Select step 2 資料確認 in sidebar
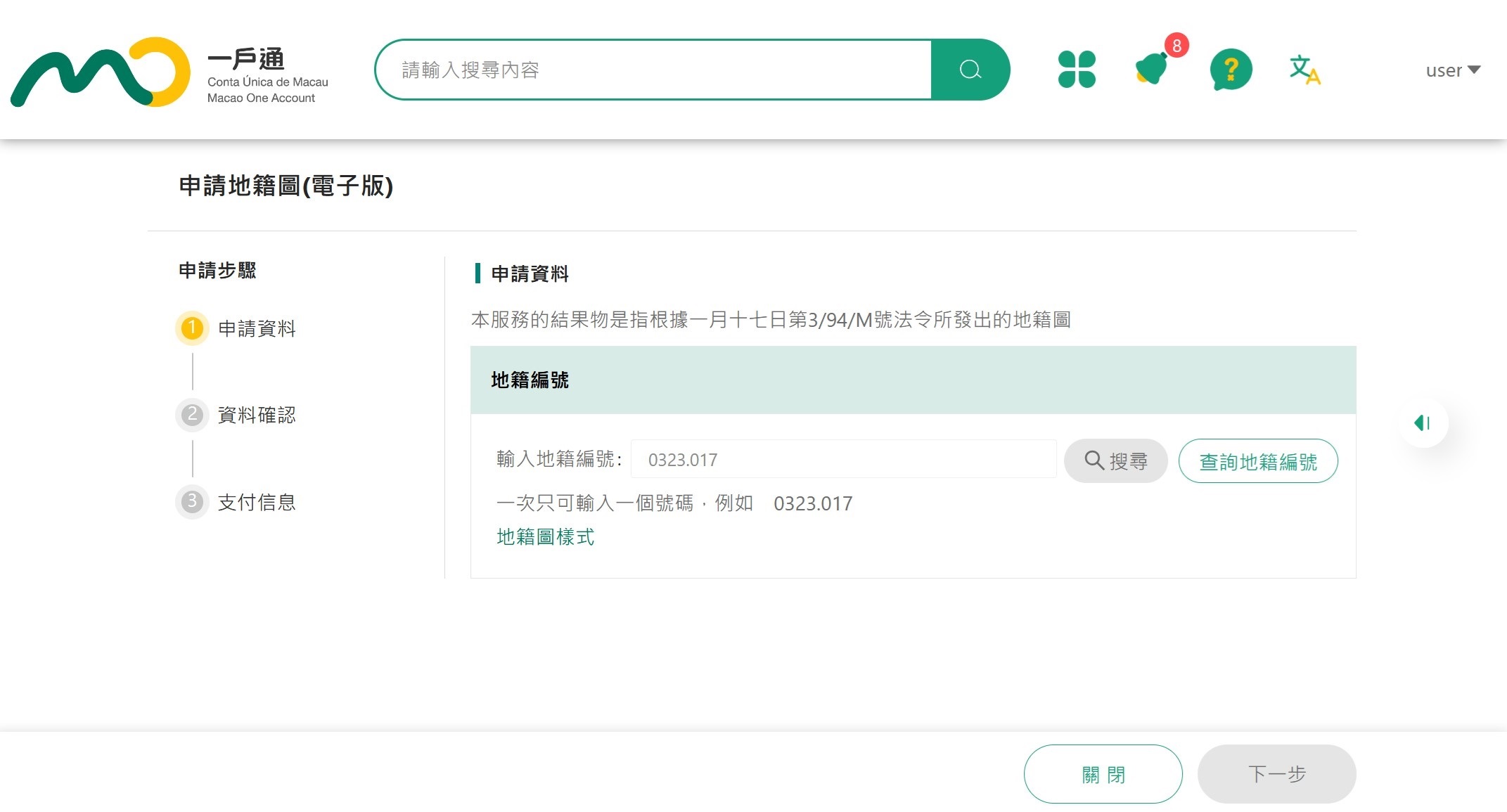1507x812 pixels. tap(256, 415)
